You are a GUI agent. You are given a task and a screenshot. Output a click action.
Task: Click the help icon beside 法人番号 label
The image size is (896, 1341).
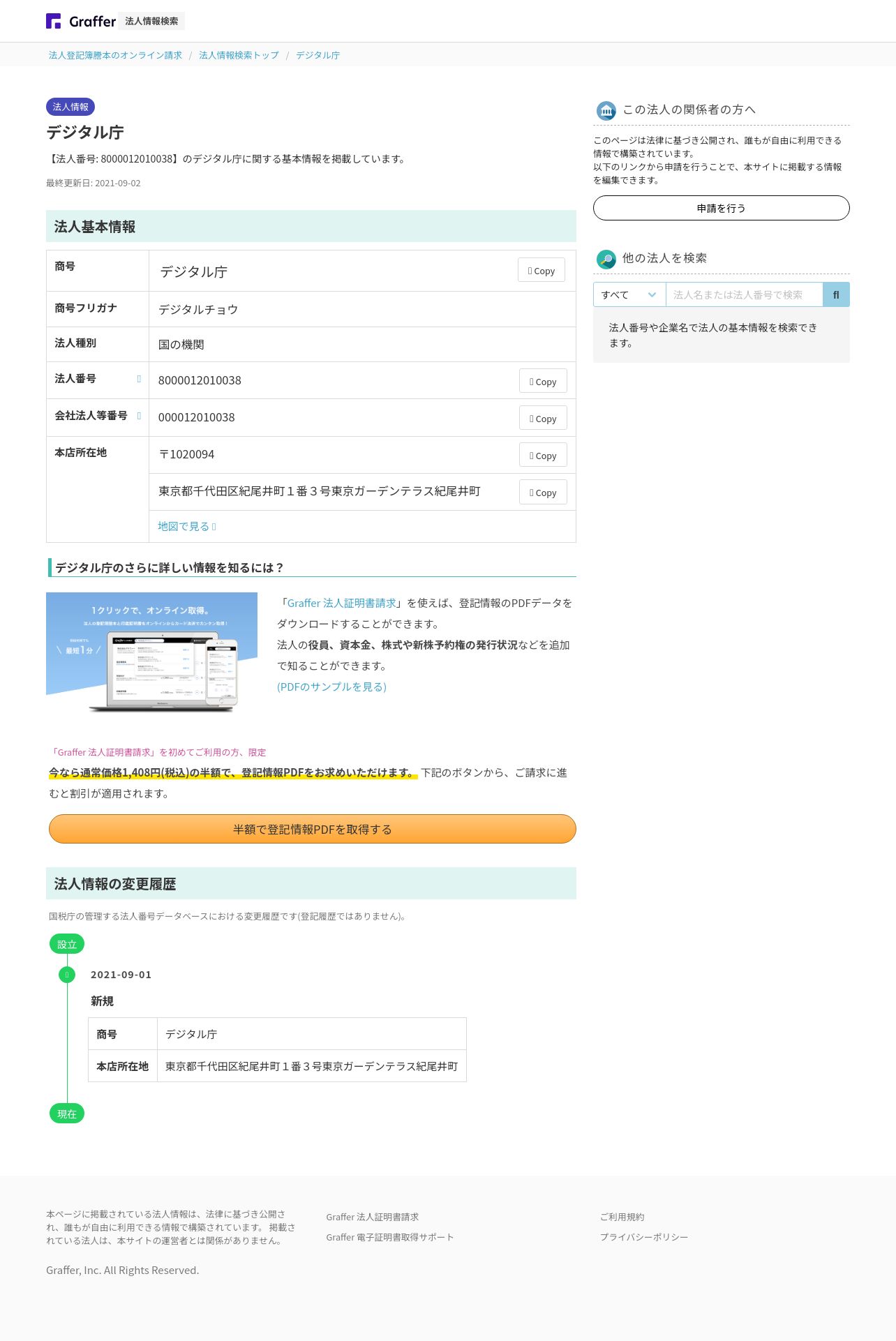139,379
